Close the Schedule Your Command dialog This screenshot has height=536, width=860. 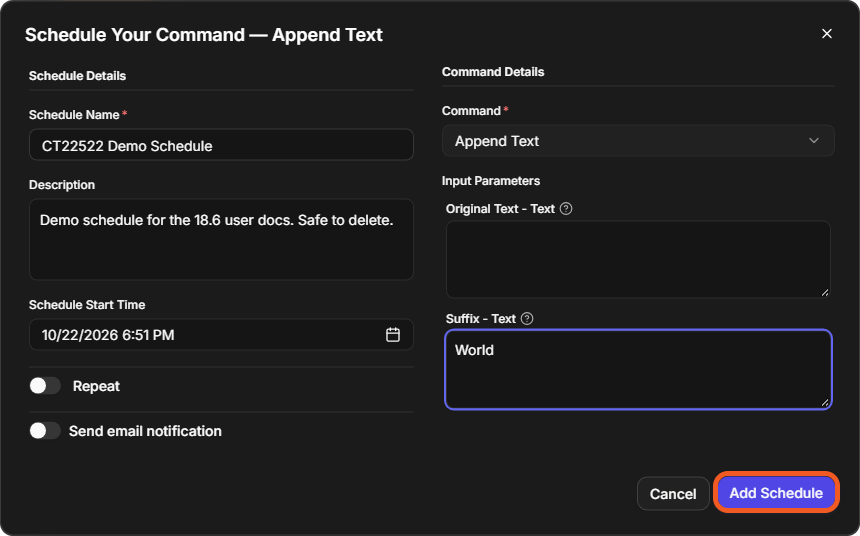tap(827, 34)
